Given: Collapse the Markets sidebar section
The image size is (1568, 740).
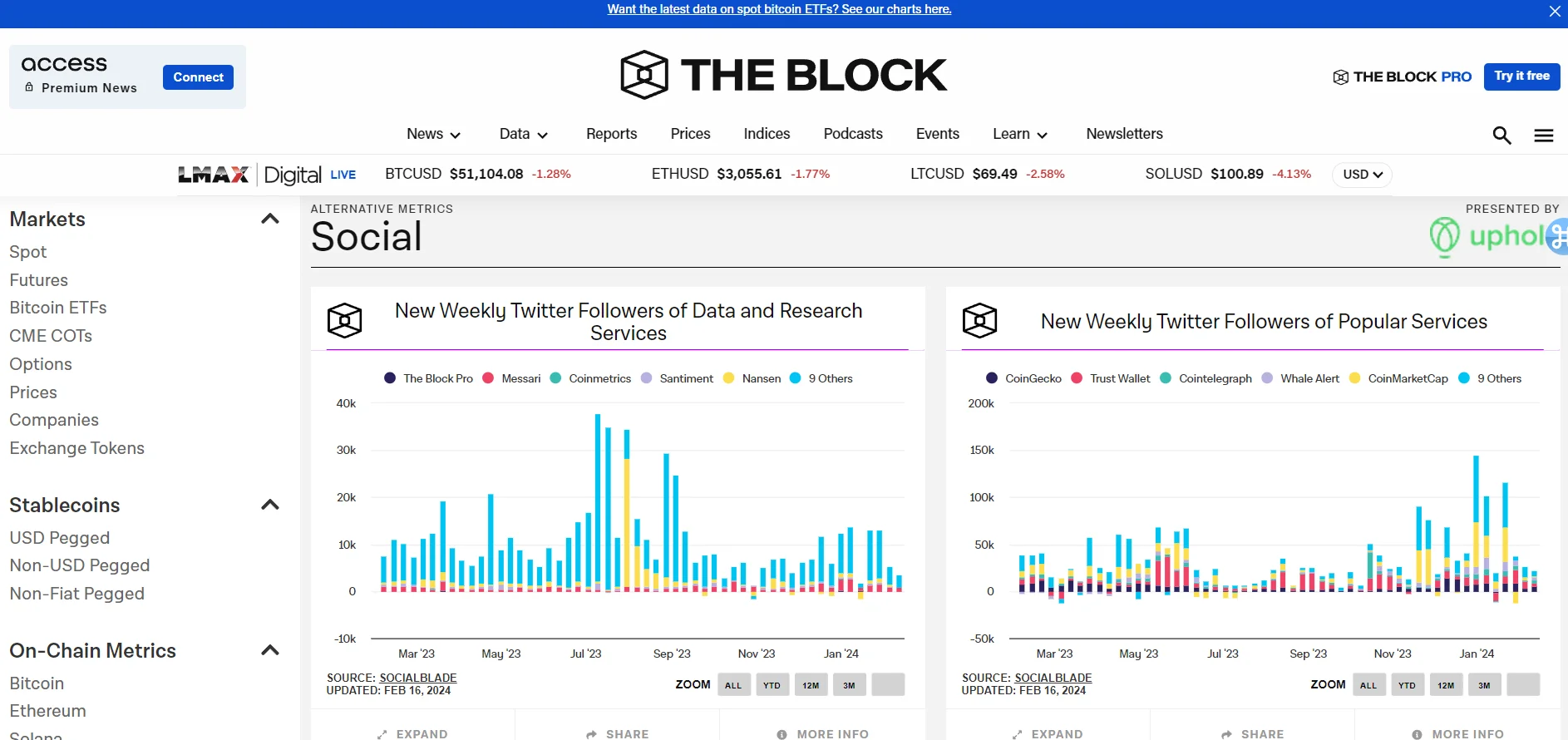Looking at the screenshot, I should [x=270, y=219].
